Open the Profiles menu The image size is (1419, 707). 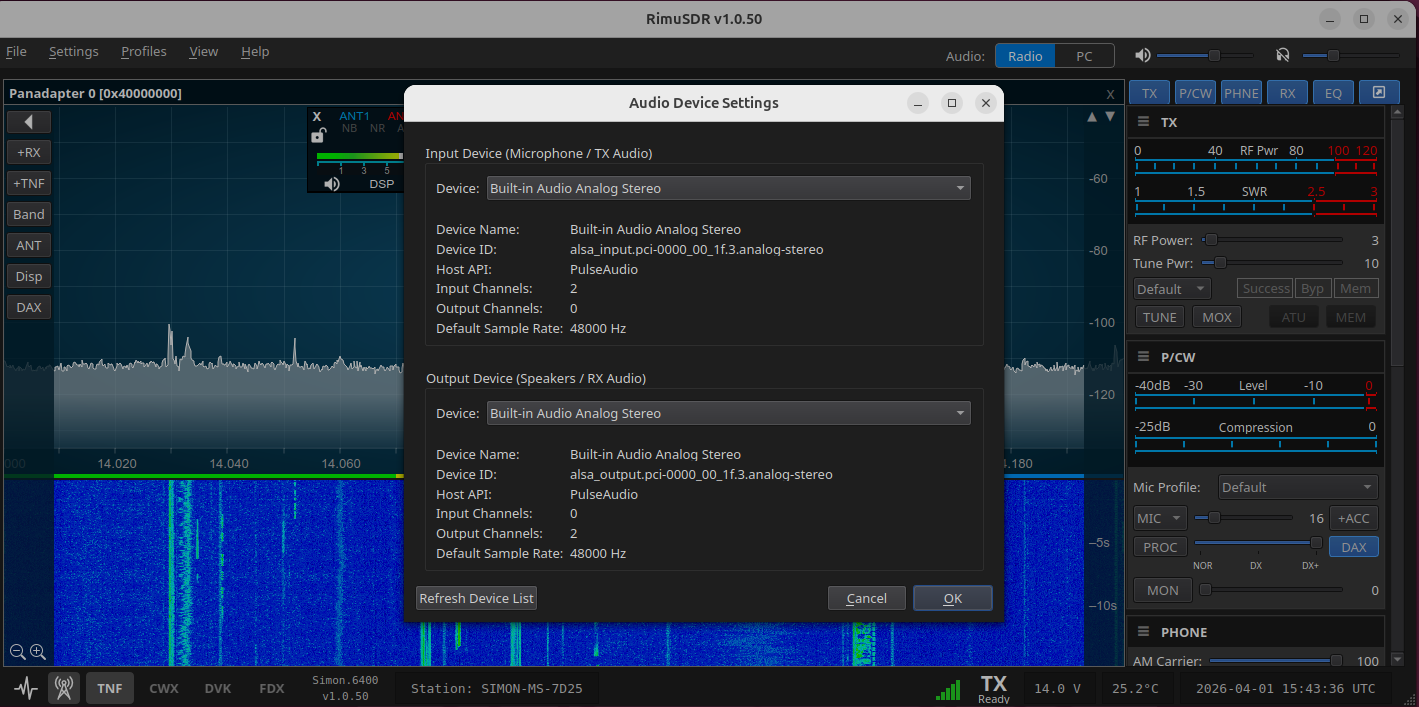143,51
